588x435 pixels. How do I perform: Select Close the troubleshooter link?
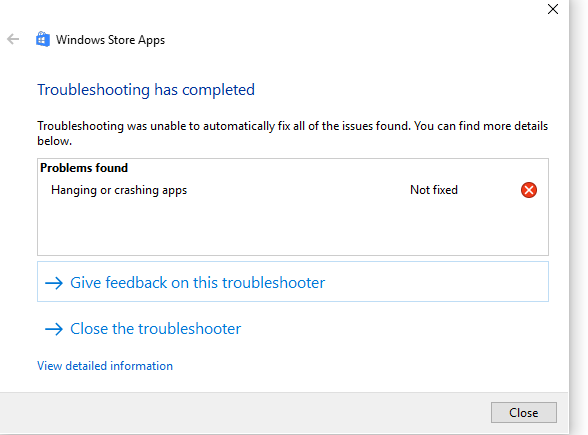pyautogui.click(x=142, y=329)
